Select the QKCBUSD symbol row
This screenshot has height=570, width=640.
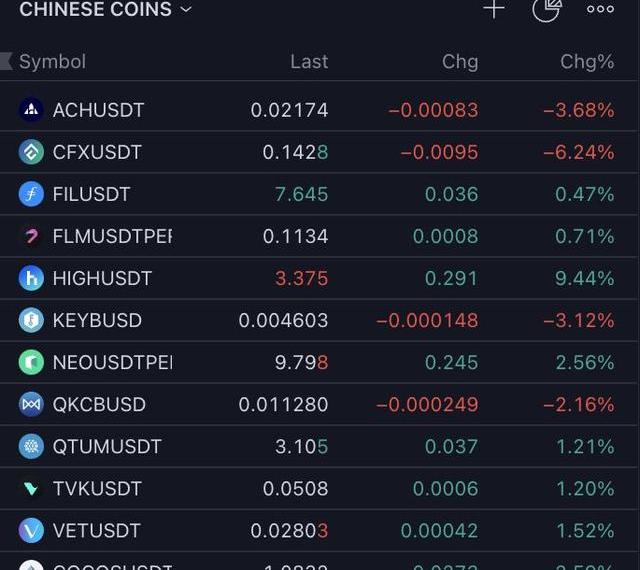(319, 404)
